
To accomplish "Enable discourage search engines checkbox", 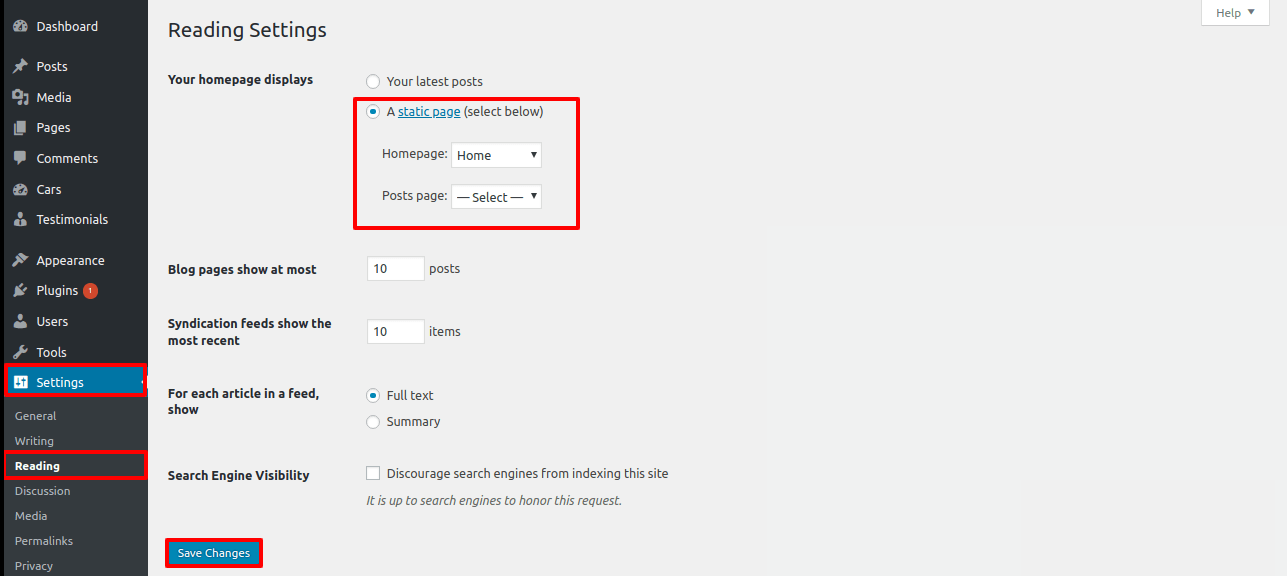I will coord(373,474).
